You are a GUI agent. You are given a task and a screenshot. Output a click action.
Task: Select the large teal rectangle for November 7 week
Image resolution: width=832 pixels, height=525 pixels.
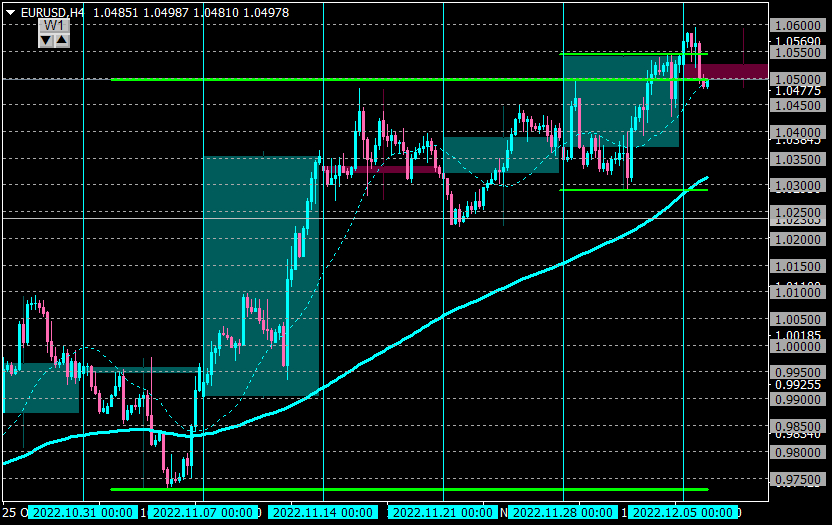pos(262,276)
